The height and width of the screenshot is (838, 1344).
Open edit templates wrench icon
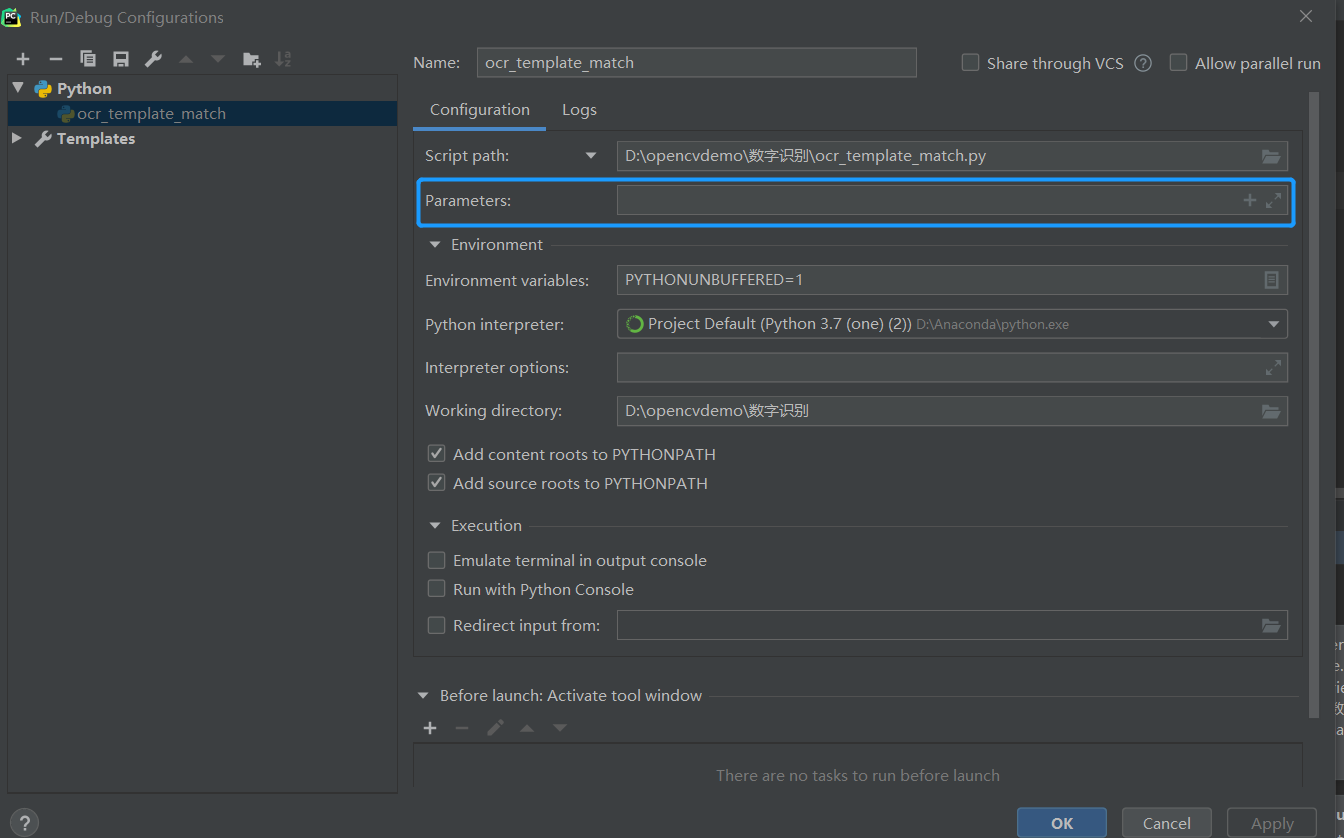pos(153,59)
